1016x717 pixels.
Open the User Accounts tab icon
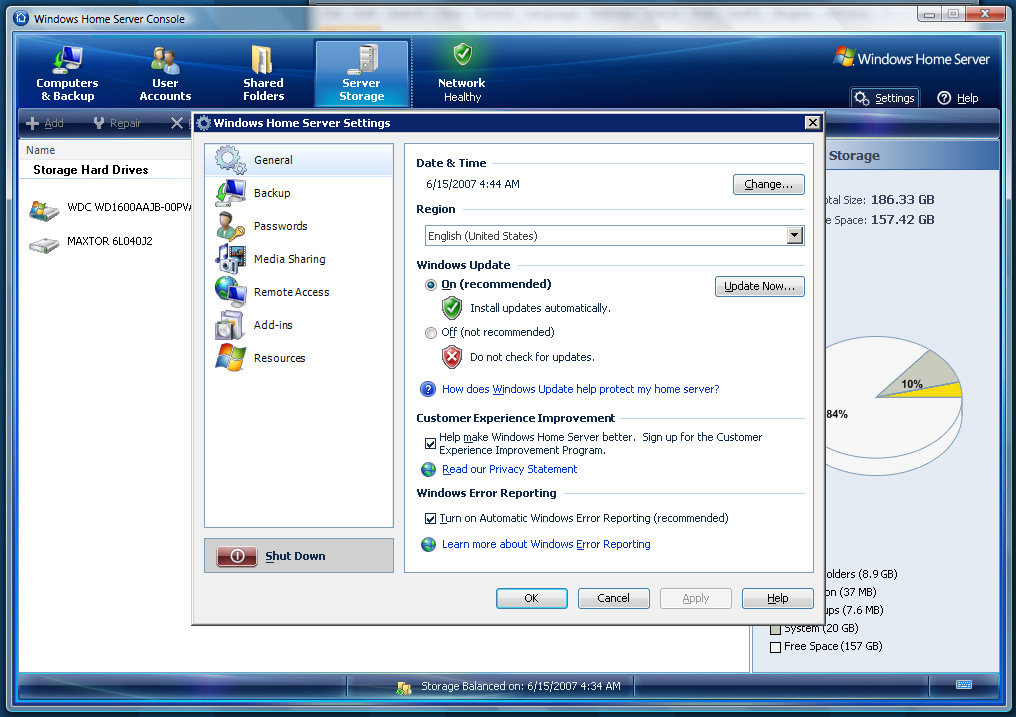[165, 60]
